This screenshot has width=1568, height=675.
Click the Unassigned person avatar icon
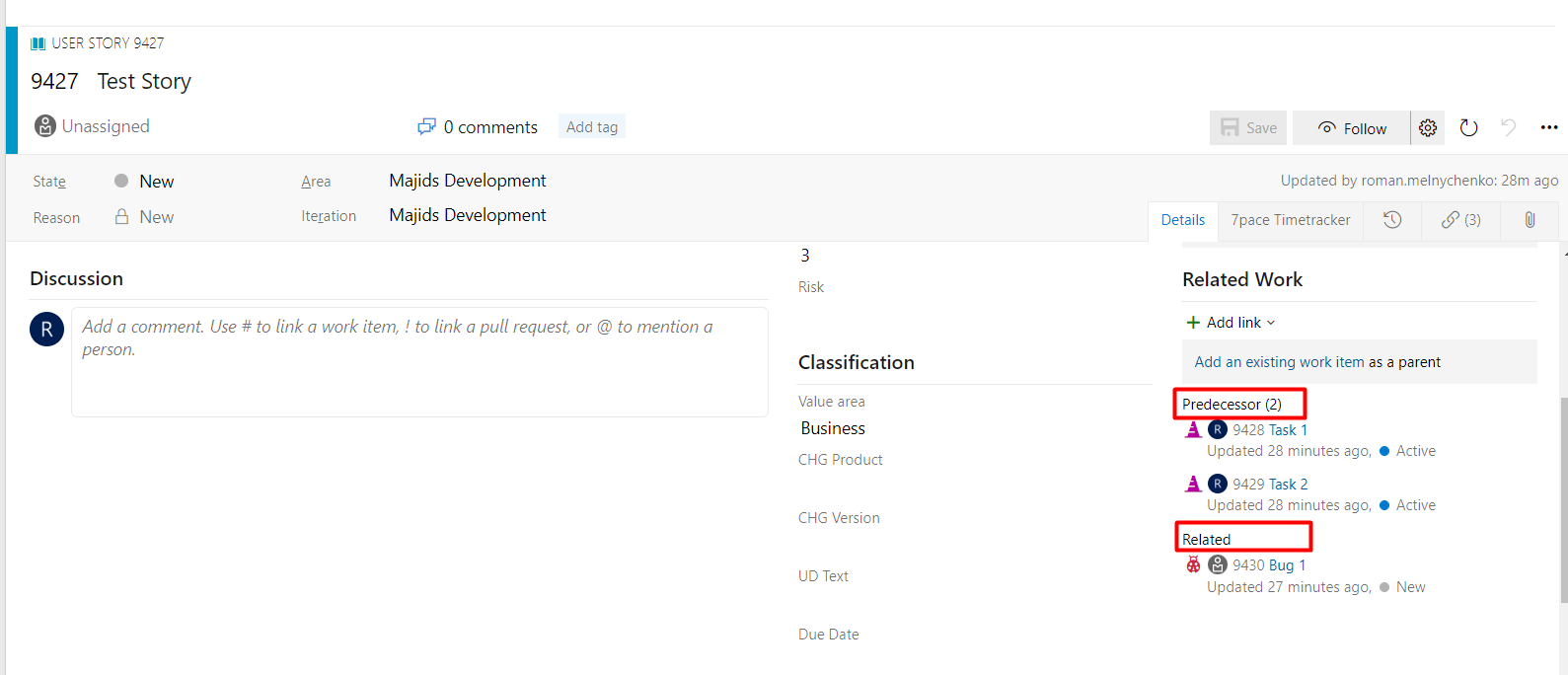tap(45, 126)
